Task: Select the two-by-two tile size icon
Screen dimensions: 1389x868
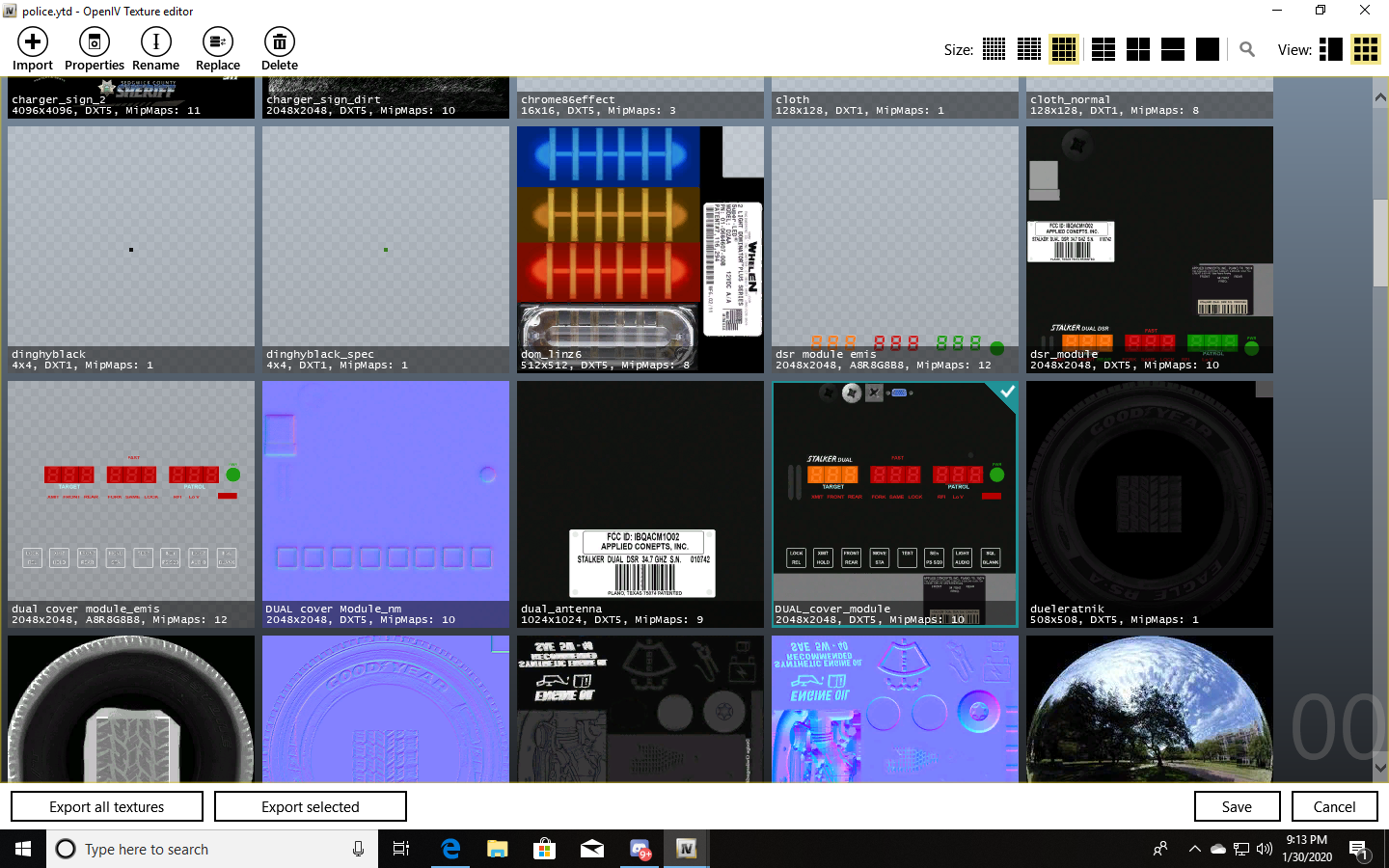Action: pos(1138,49)
